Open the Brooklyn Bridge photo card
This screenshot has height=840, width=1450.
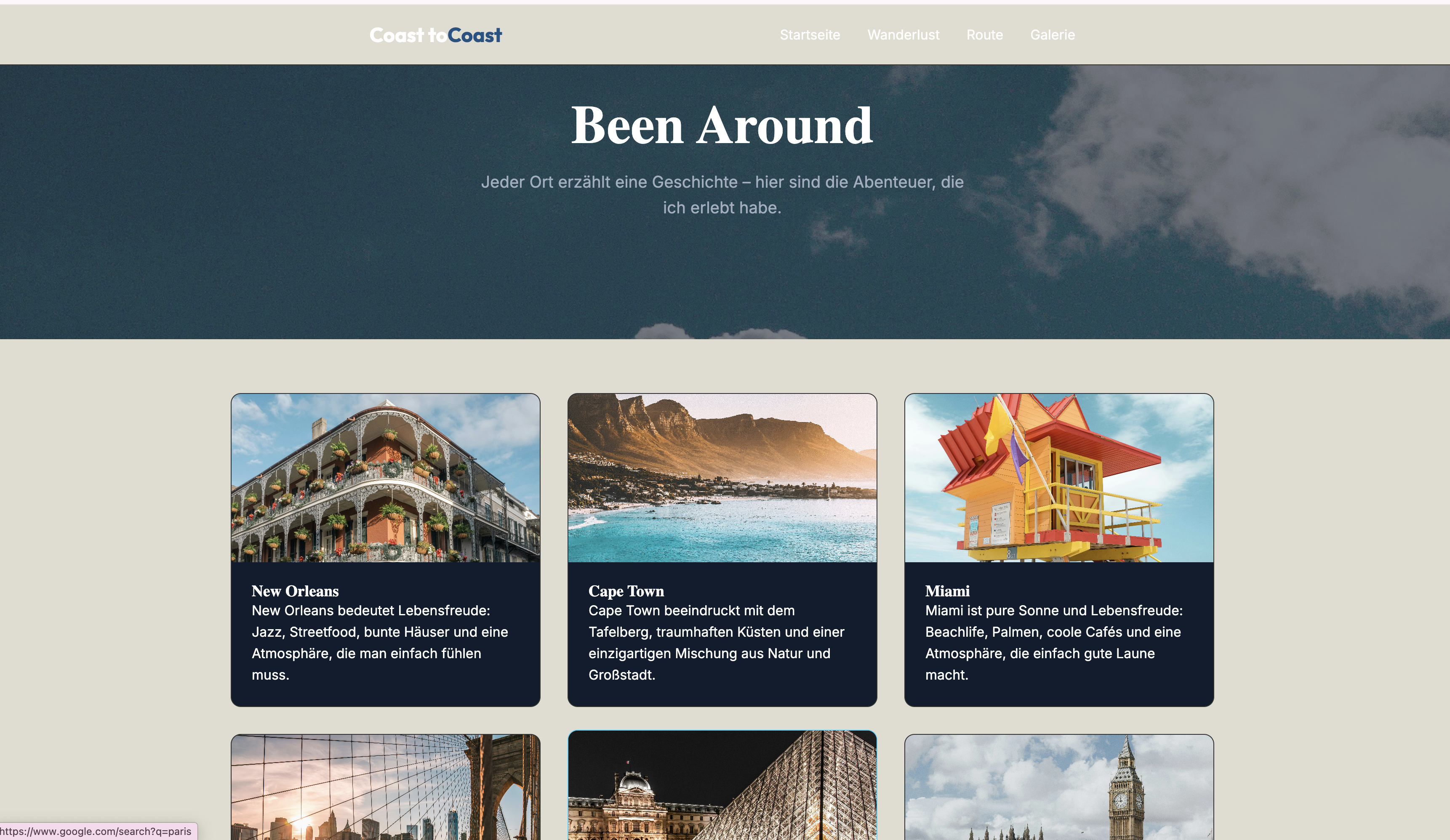click(x=386, y=788)
